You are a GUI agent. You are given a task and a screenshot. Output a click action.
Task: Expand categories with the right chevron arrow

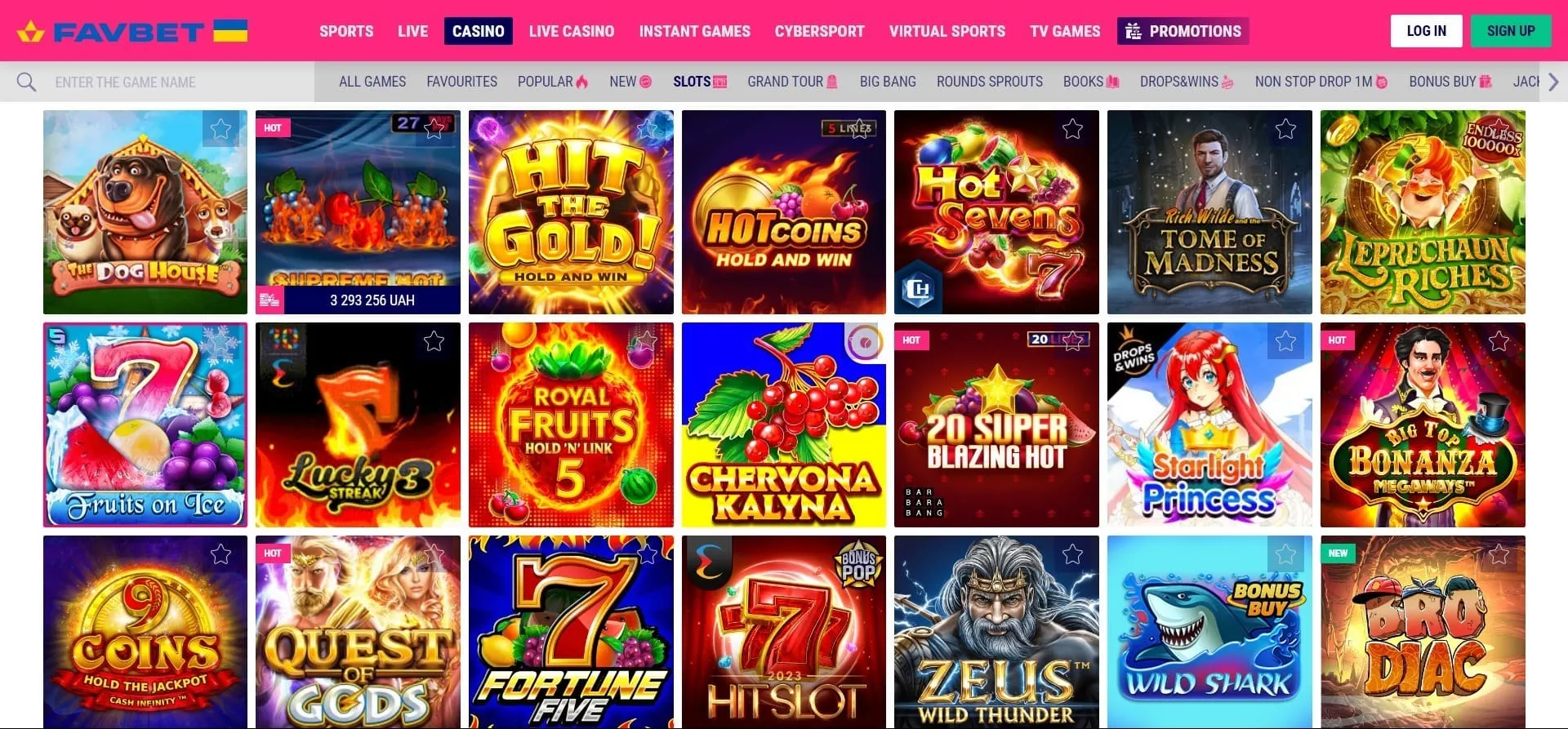click(1553, 82)
